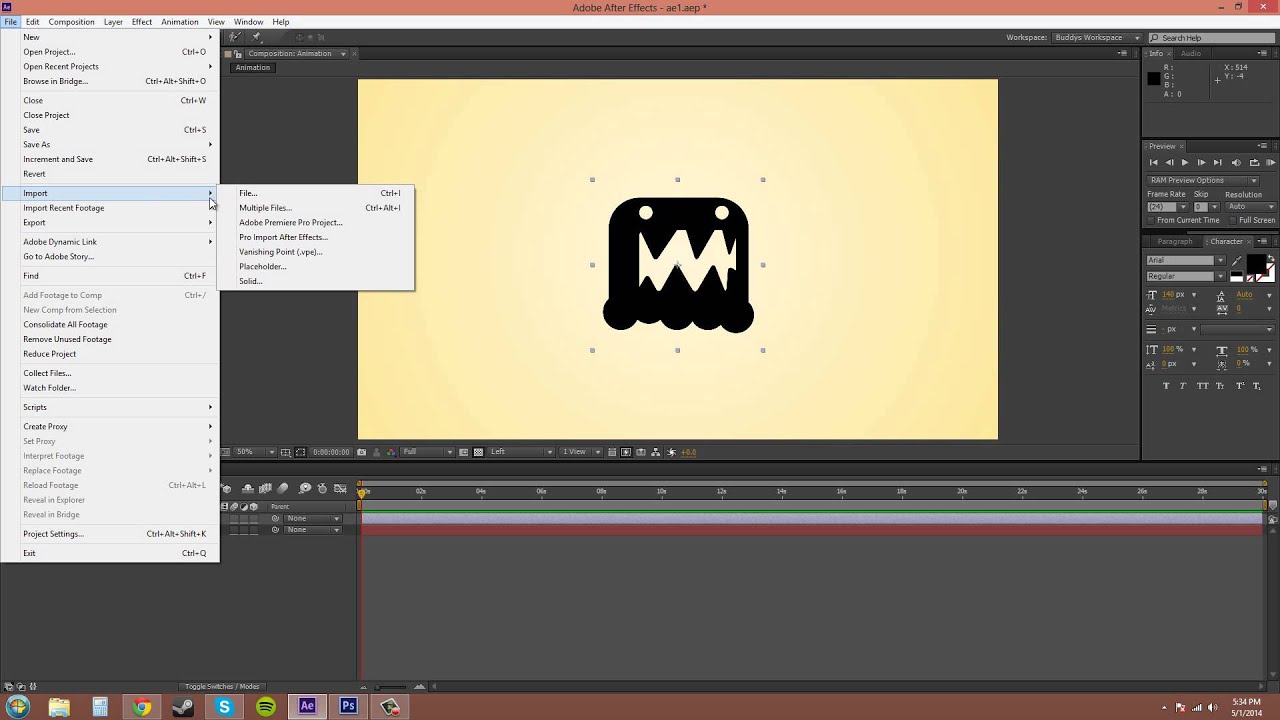Image resolution: width=1280 pixels, height=720 pixels.
Task: Click the Search Help input field
Action: 1211,38
